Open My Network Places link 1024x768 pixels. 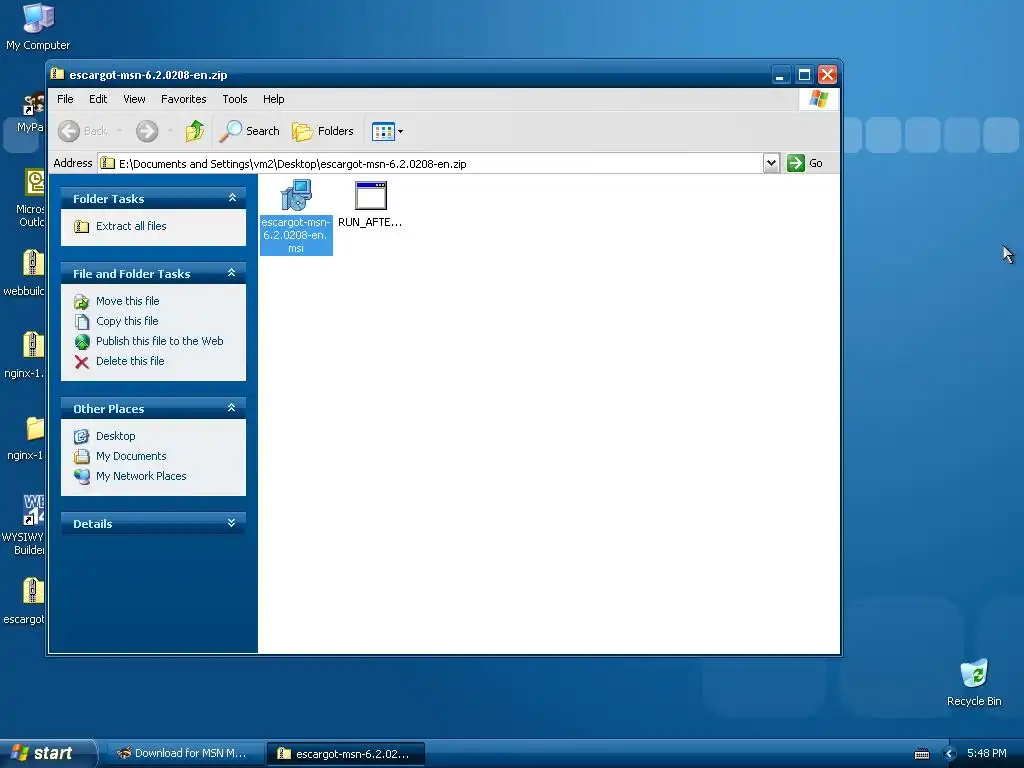(x=141, y=476)
